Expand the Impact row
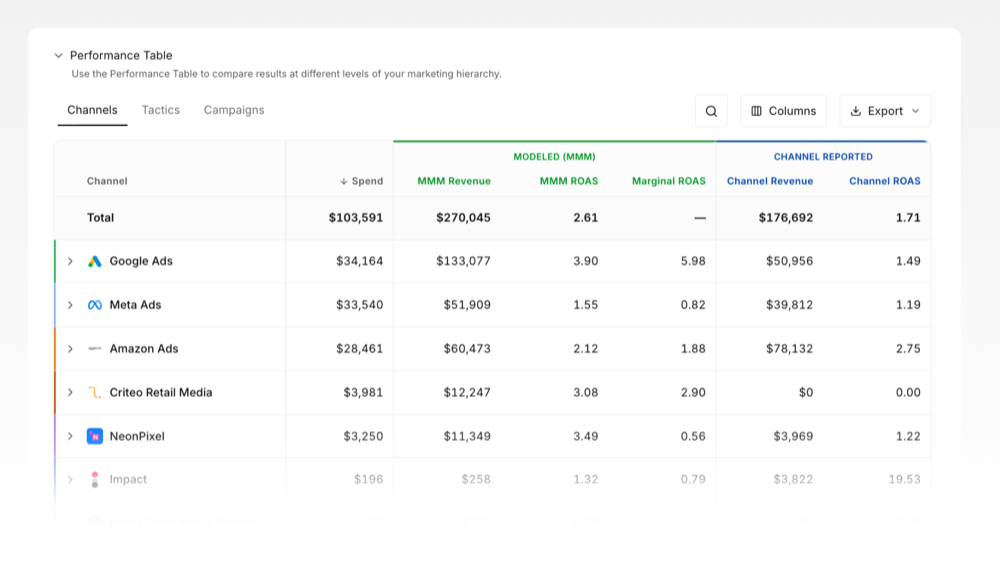1000x574 pixels. coord(70,480)
